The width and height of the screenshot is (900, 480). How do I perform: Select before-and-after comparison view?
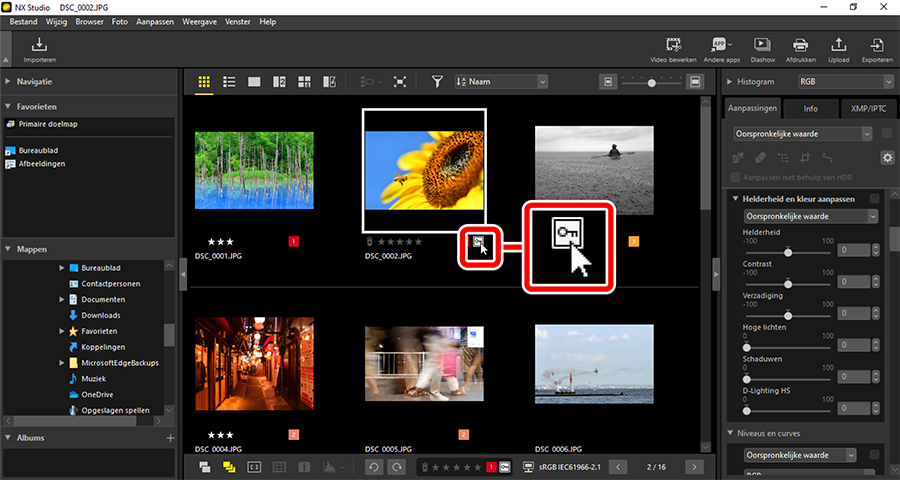pos(329,82)
